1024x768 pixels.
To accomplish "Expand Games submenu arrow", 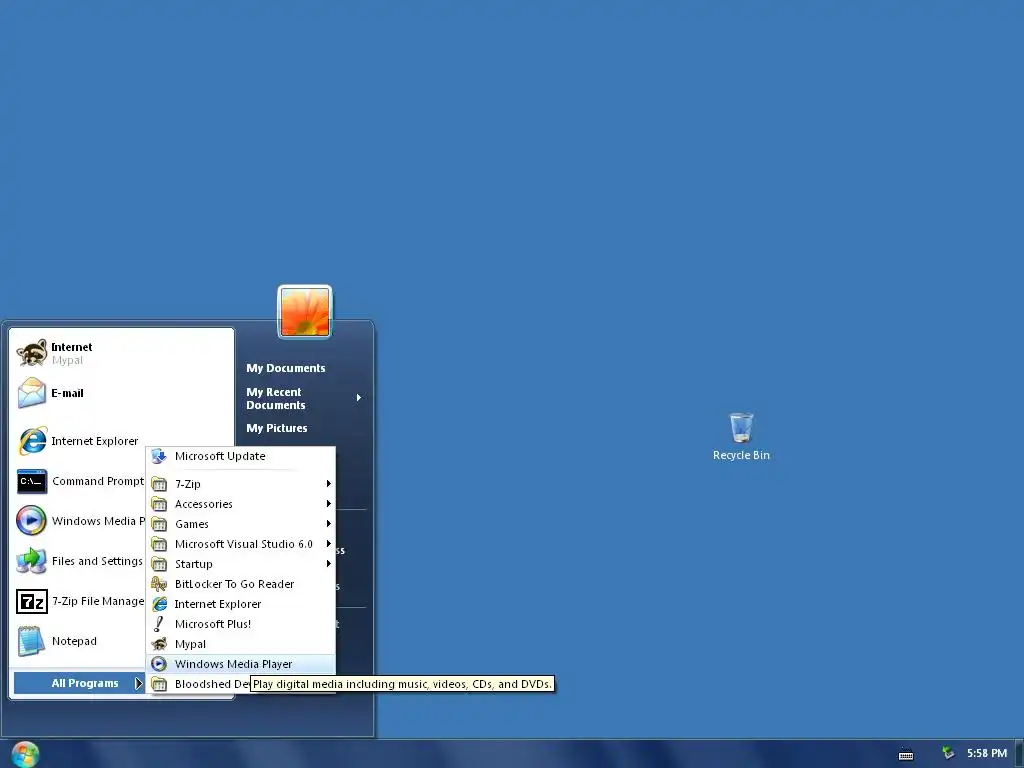I will [328, 524].
